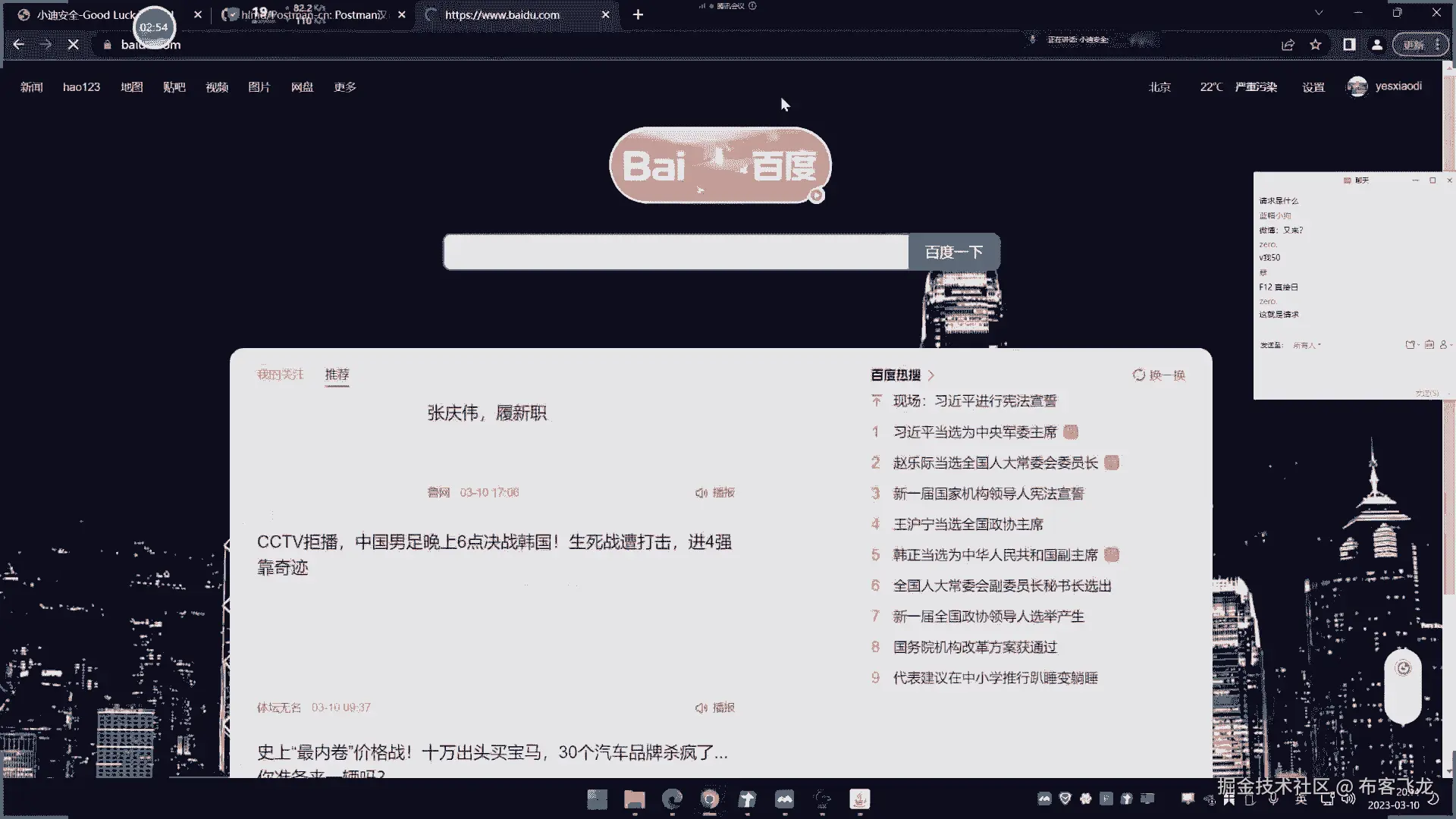This screenshot has height=819, width=1456.
Task: Switch to the 推荐 feed tab
Action: 337,375
